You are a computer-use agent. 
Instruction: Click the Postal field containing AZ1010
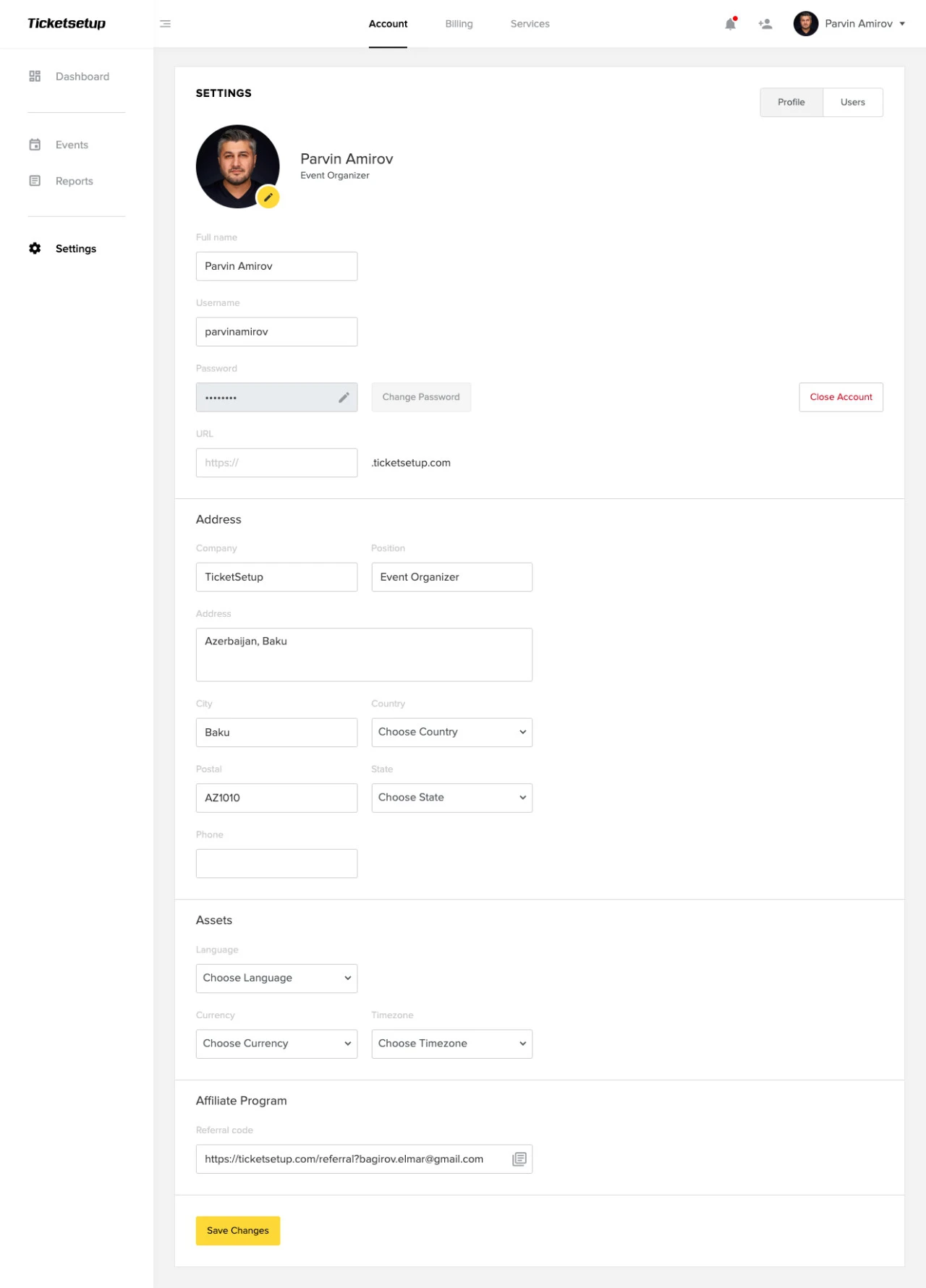click(276, 798)
